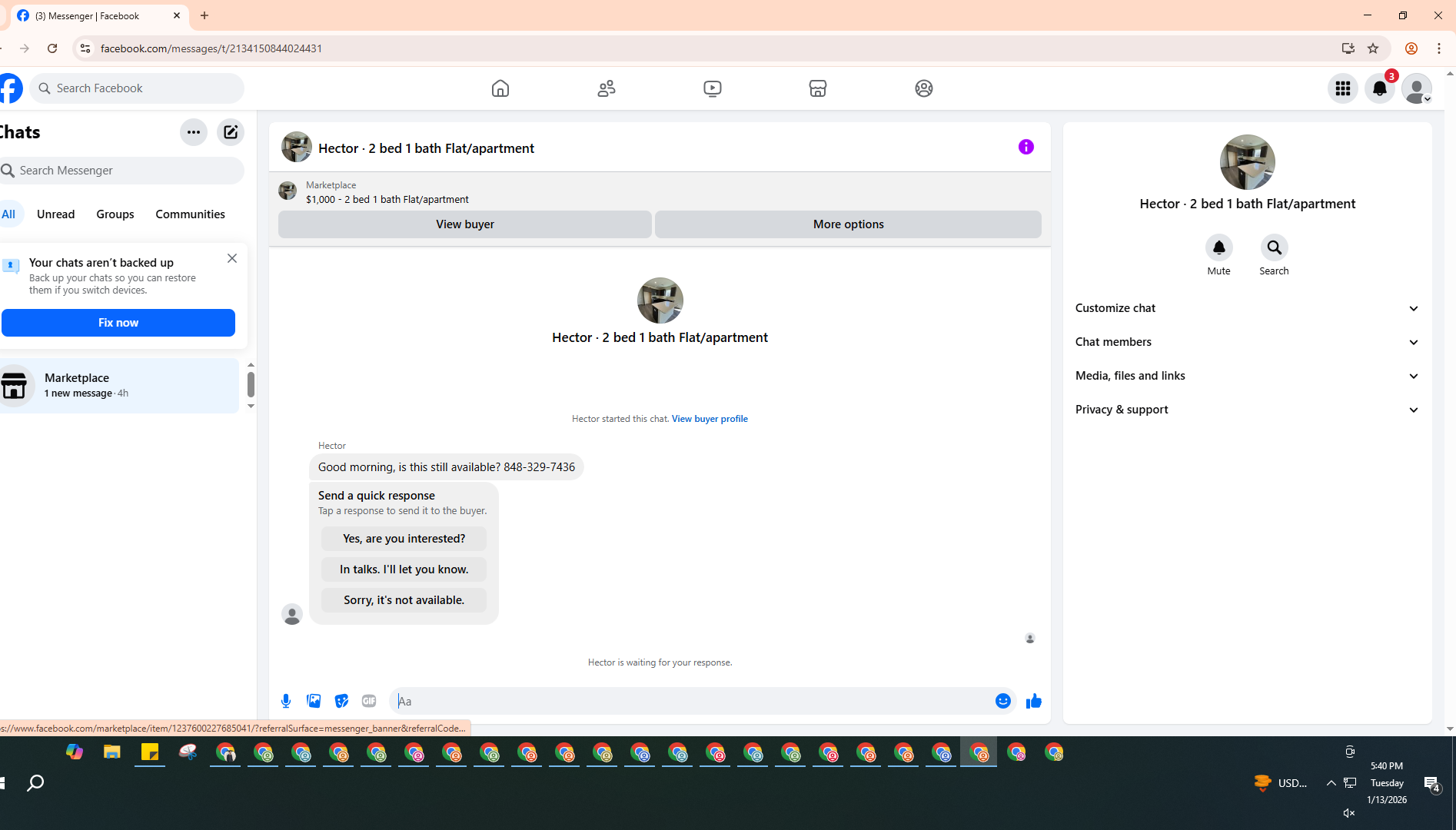
Task: Open the account profile menu
Action: tap(1417, 88)
